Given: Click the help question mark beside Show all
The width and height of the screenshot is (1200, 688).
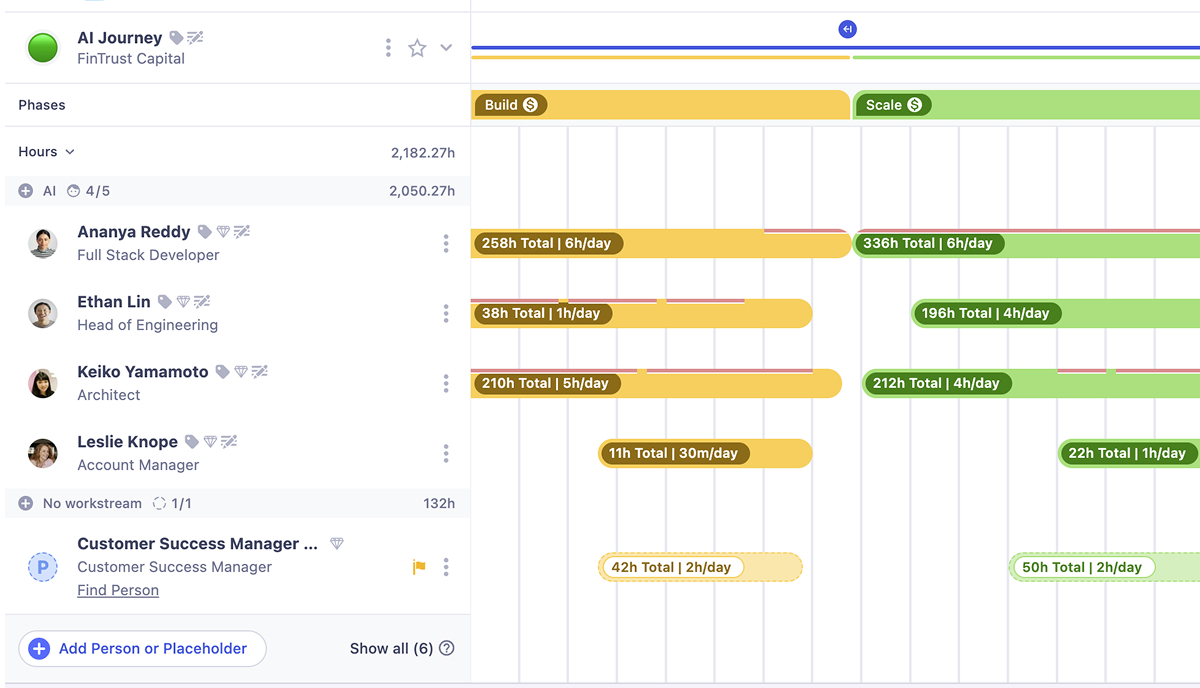Looking at the screenshot, I should click(447, 648).
